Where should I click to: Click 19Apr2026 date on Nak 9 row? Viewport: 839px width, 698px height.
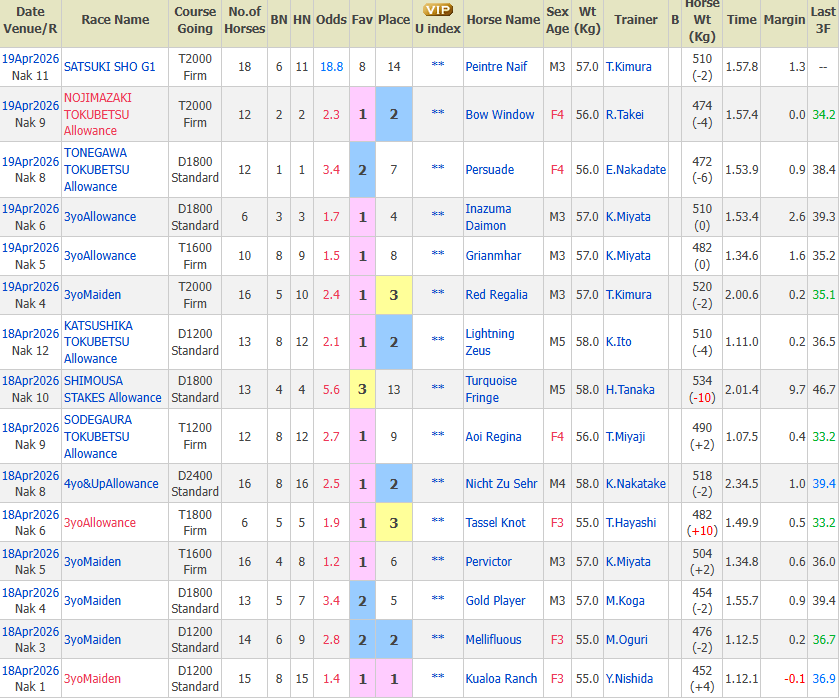tap(30, 106)
